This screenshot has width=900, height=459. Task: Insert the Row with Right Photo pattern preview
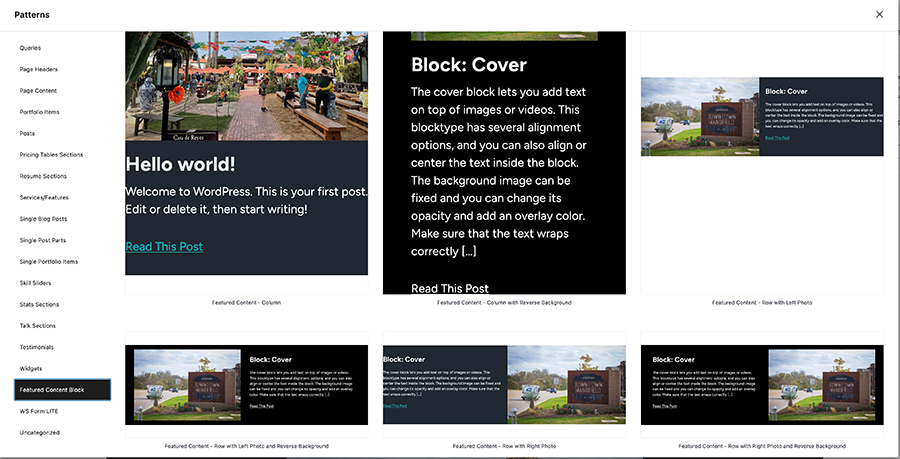pos(504,385)
